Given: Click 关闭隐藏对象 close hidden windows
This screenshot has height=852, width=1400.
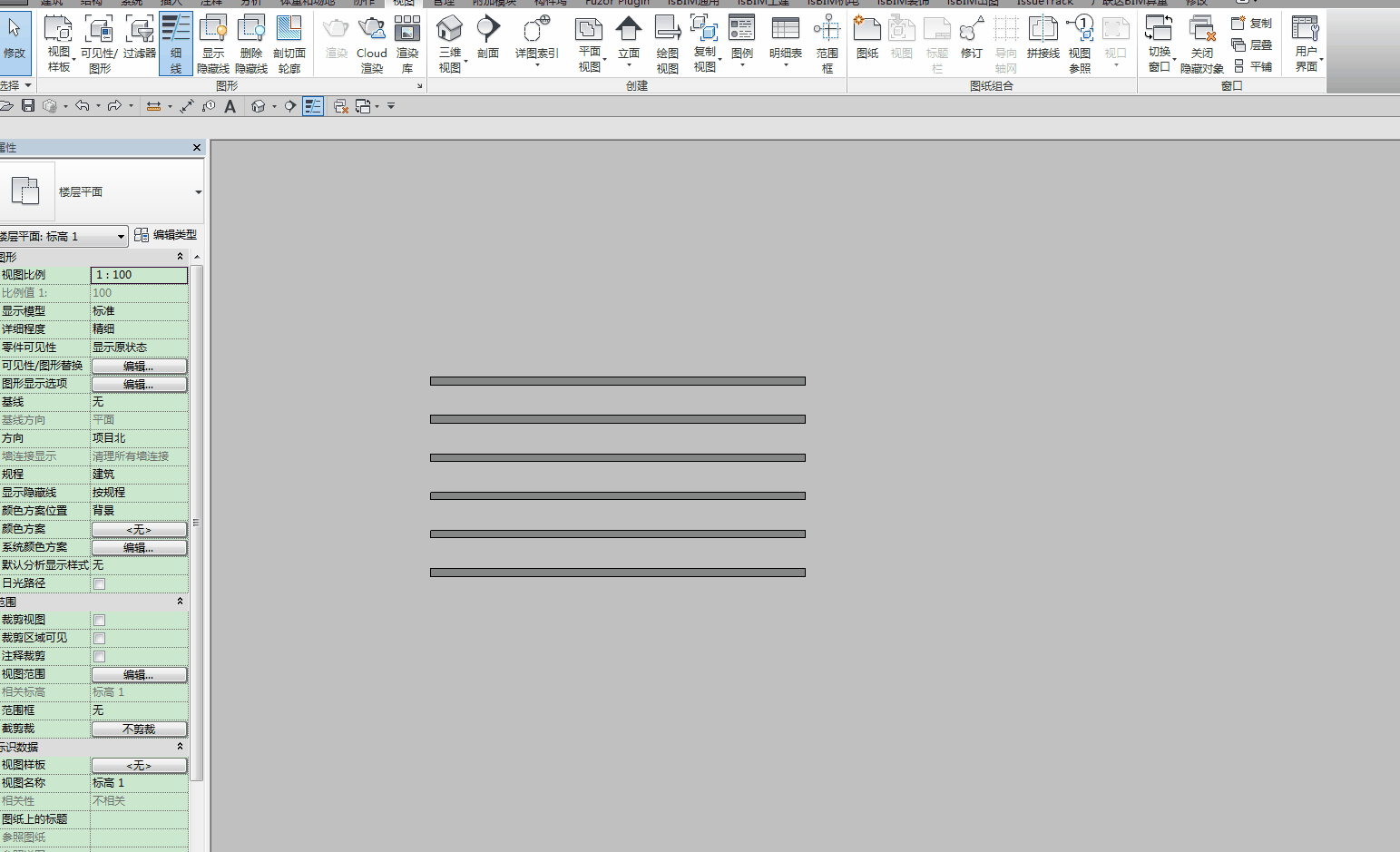Looking at the screenshot, I should click(x=1202, y=44).
